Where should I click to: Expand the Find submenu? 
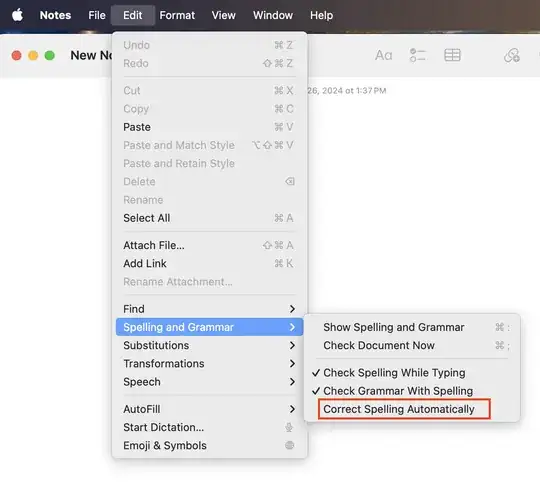[209, 309]
